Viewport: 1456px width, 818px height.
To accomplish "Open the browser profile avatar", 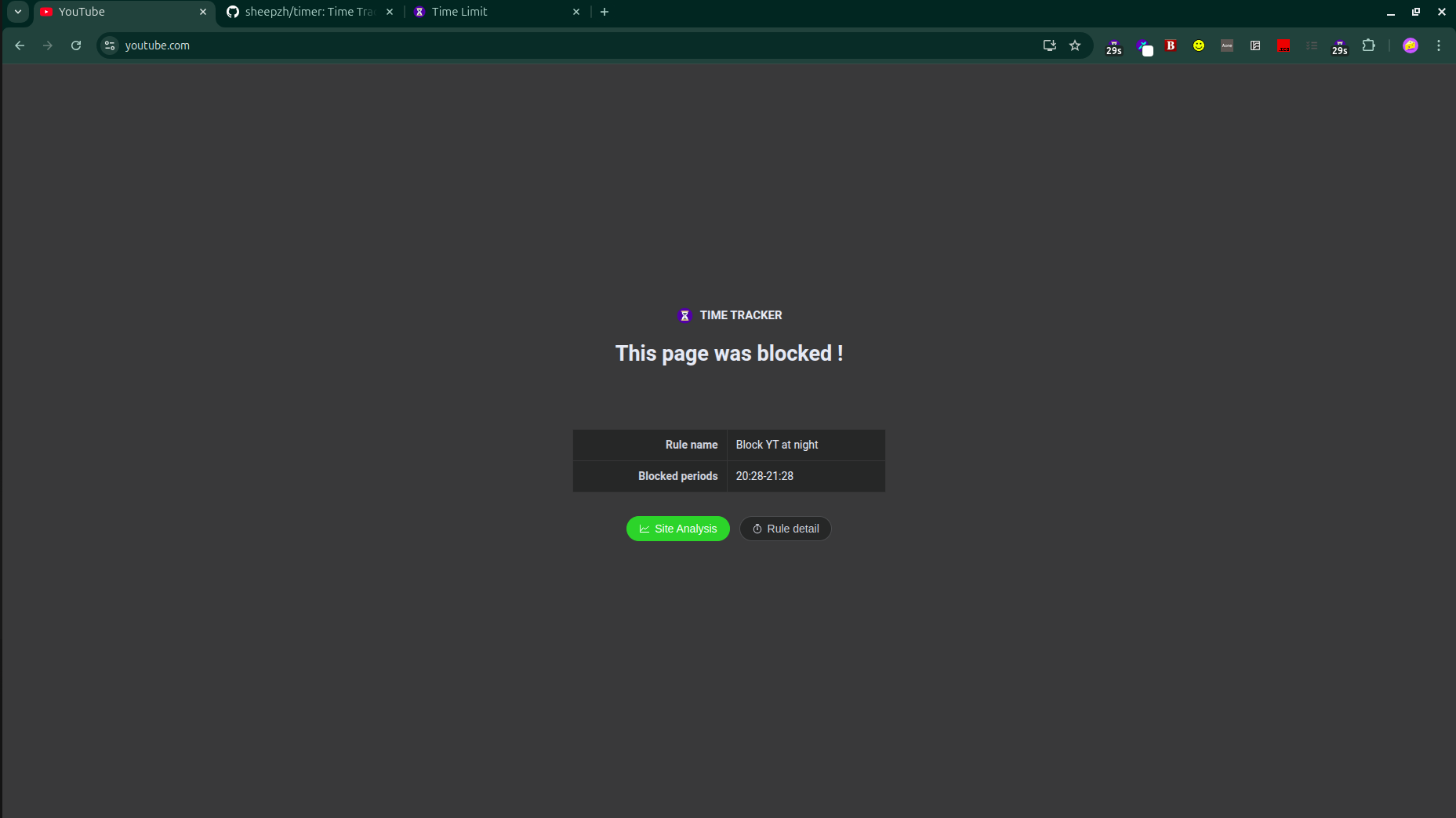I will click(1411, 45).
